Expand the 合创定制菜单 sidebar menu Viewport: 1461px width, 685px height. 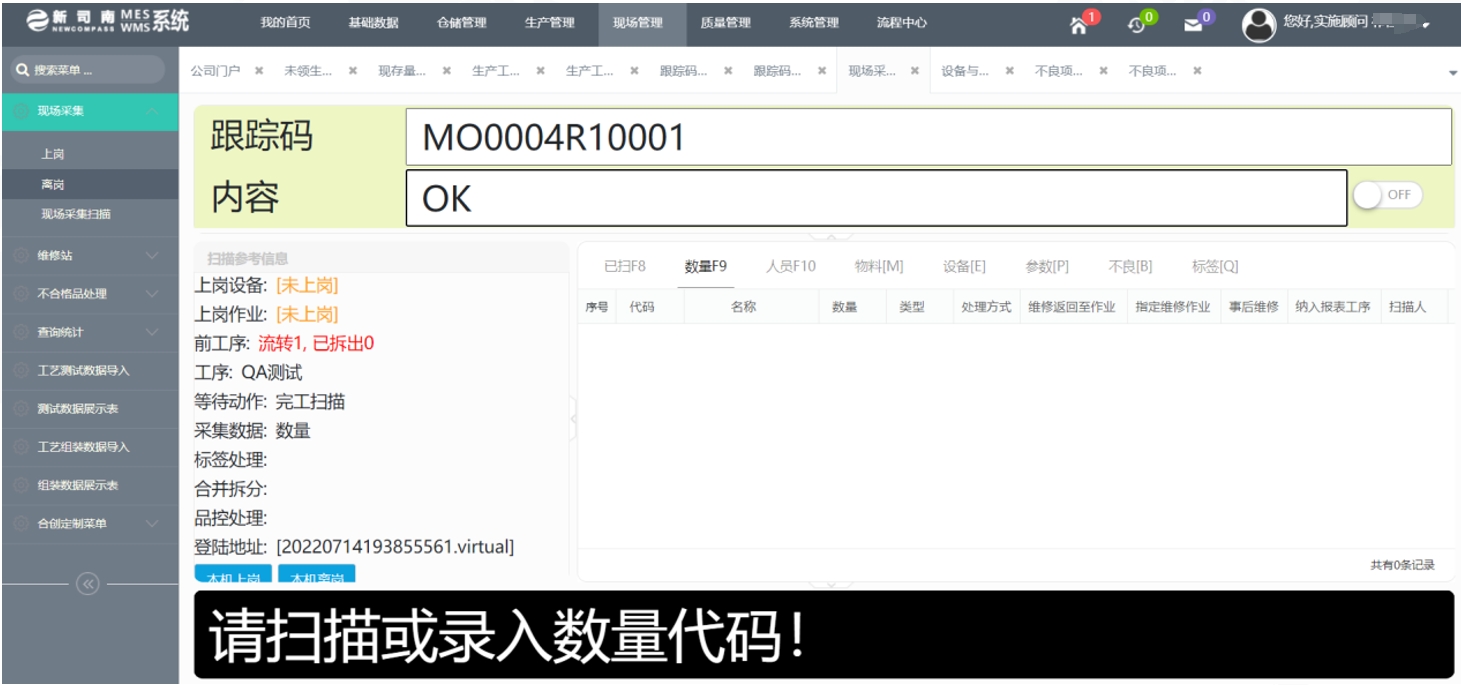coord(152,523)
